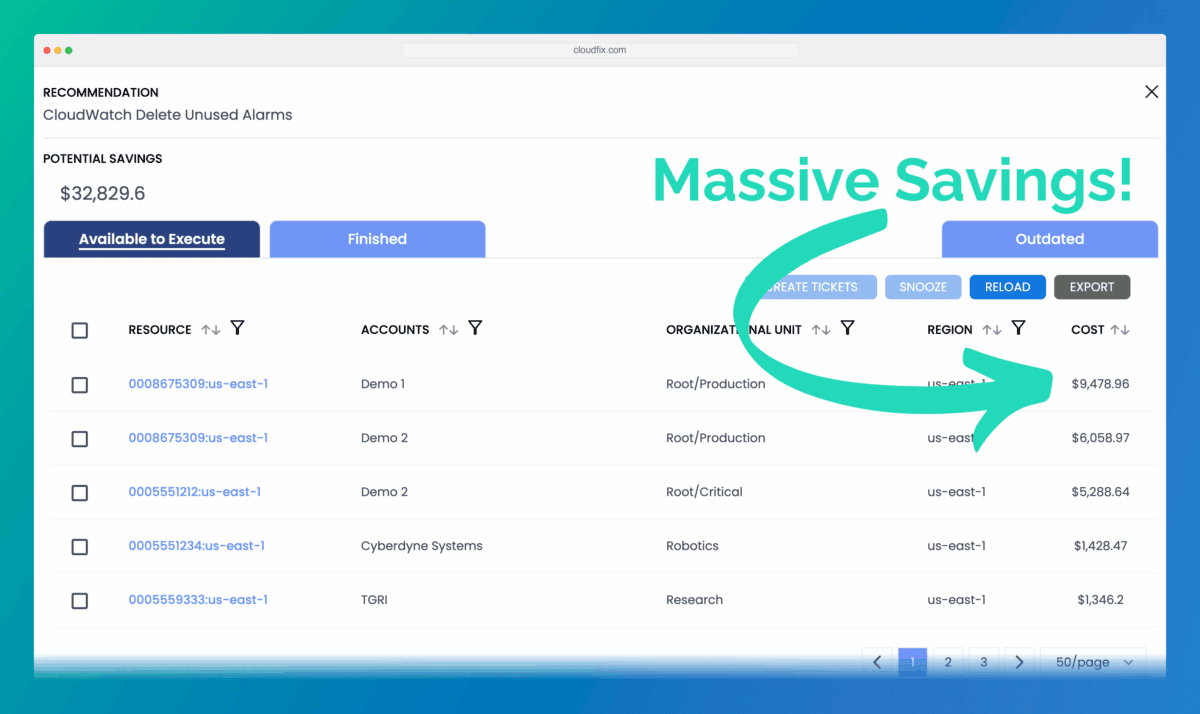Click the $5,288.64 cost value
The image size is (1200, 714).
tap(1100, 492)
